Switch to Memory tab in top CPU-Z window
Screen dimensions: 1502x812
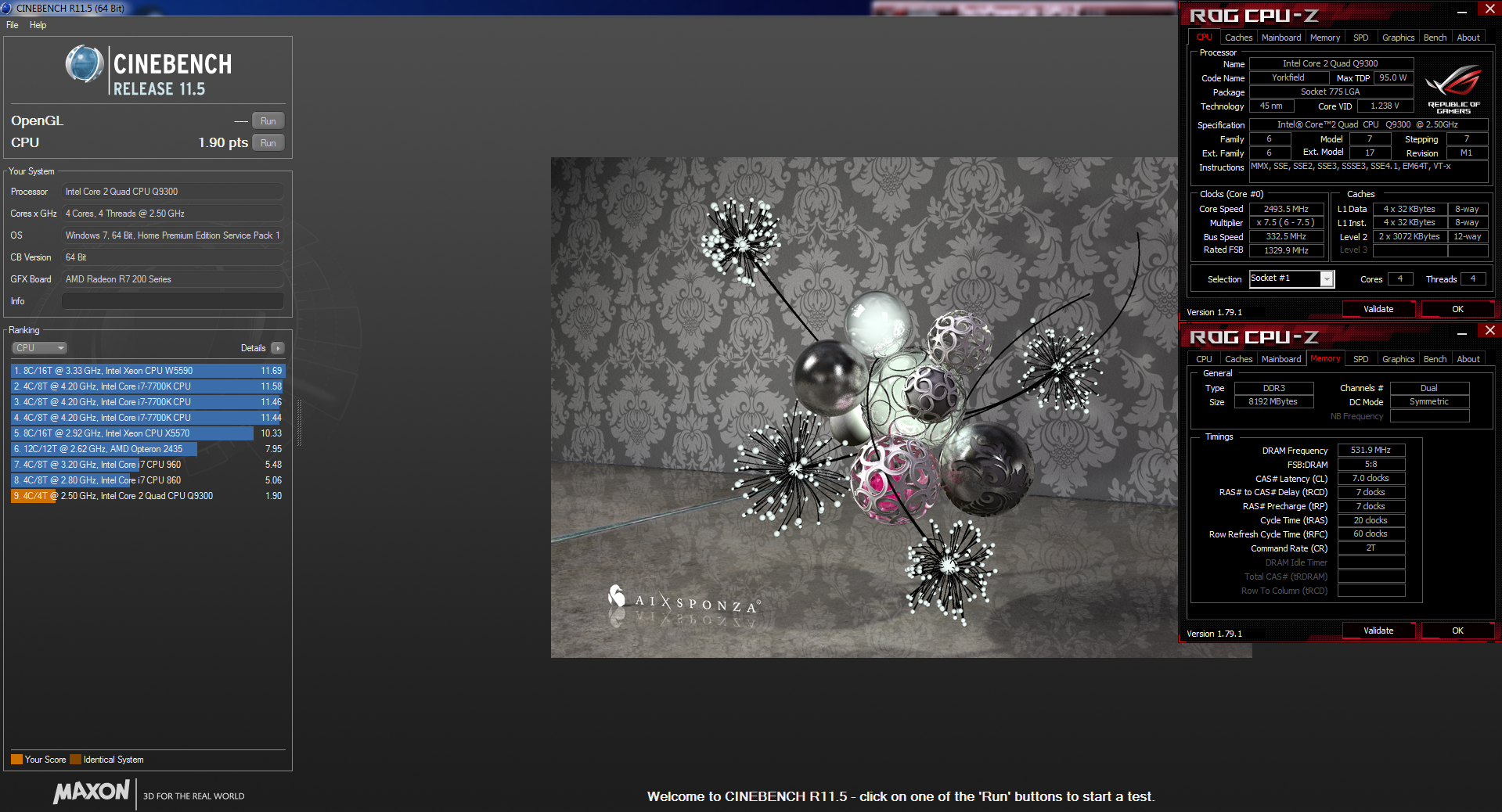[x=1325, y=38]
